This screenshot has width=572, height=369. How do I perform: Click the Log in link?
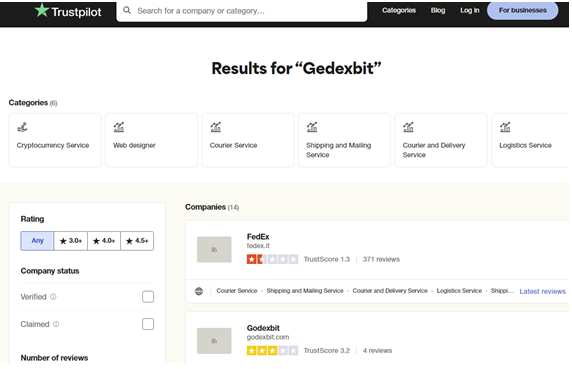pyautogui.click(x=469, y=10)
